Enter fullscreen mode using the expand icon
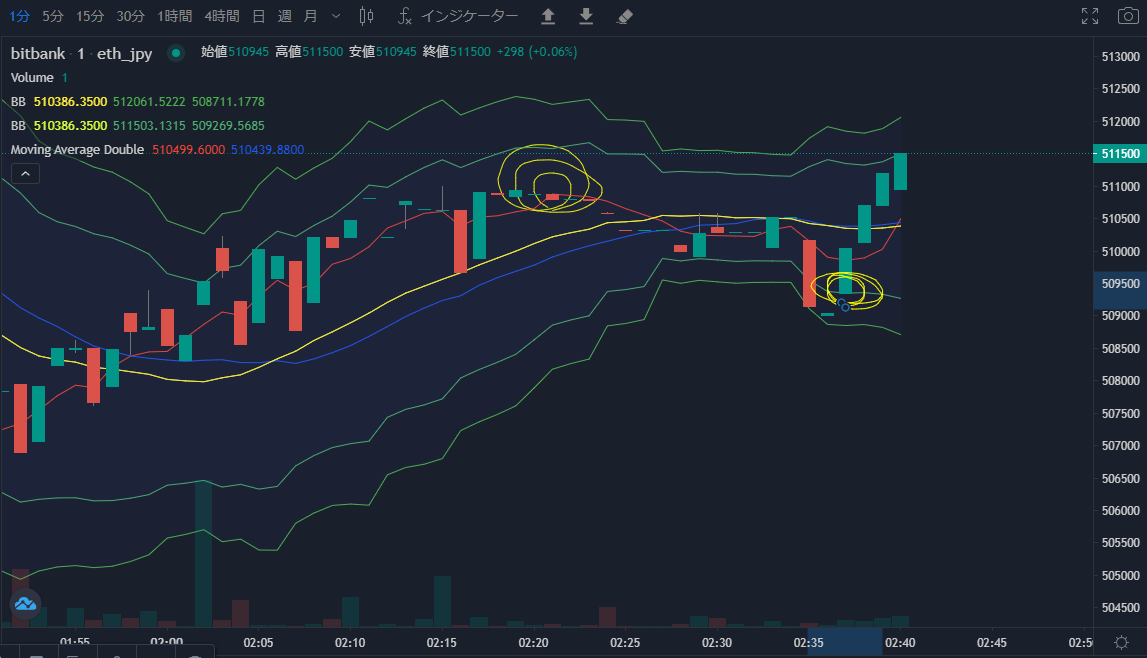Screen dimensions: 1147x658 1090,16
